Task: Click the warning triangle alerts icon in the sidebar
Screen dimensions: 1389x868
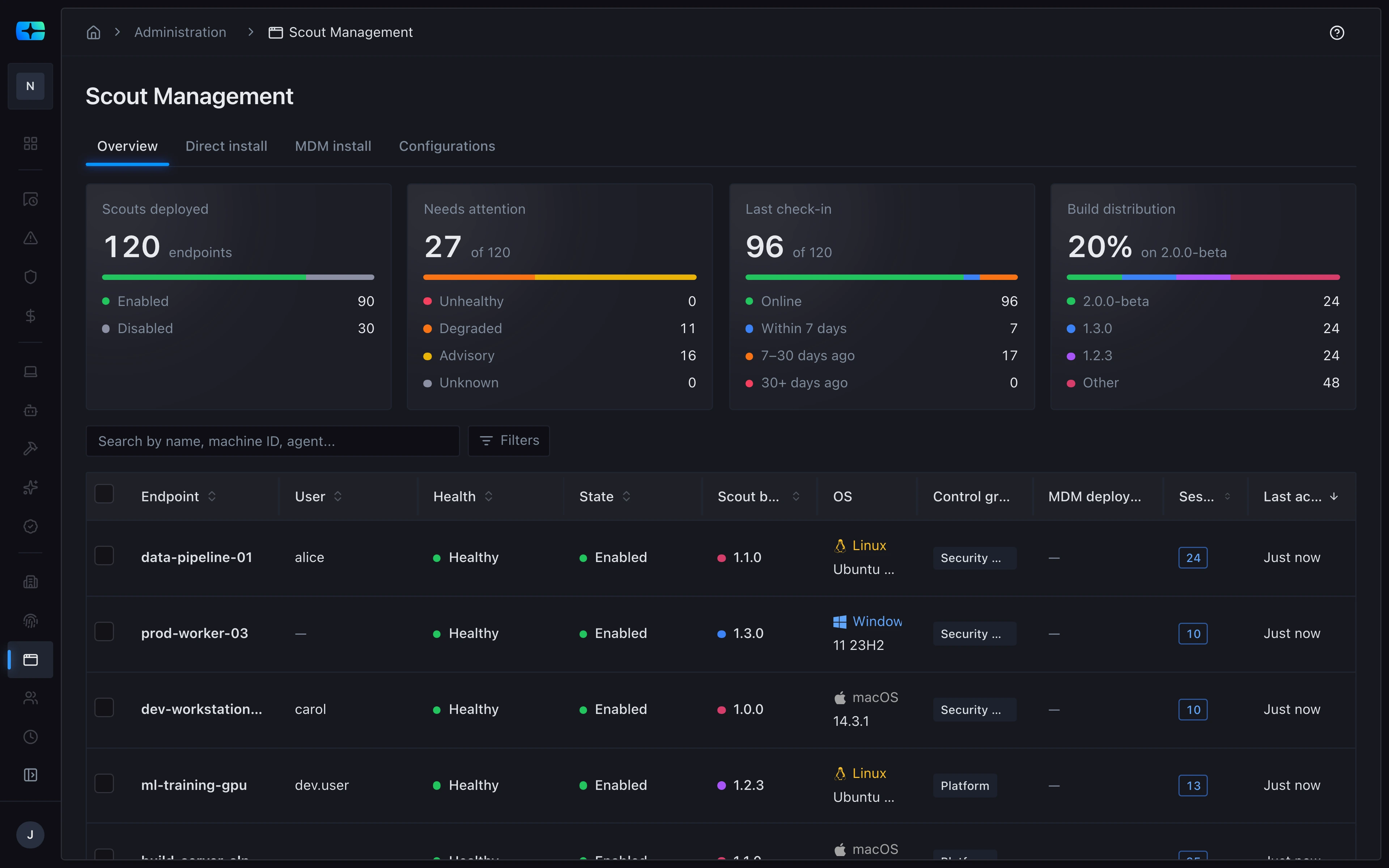Action: 30,238
